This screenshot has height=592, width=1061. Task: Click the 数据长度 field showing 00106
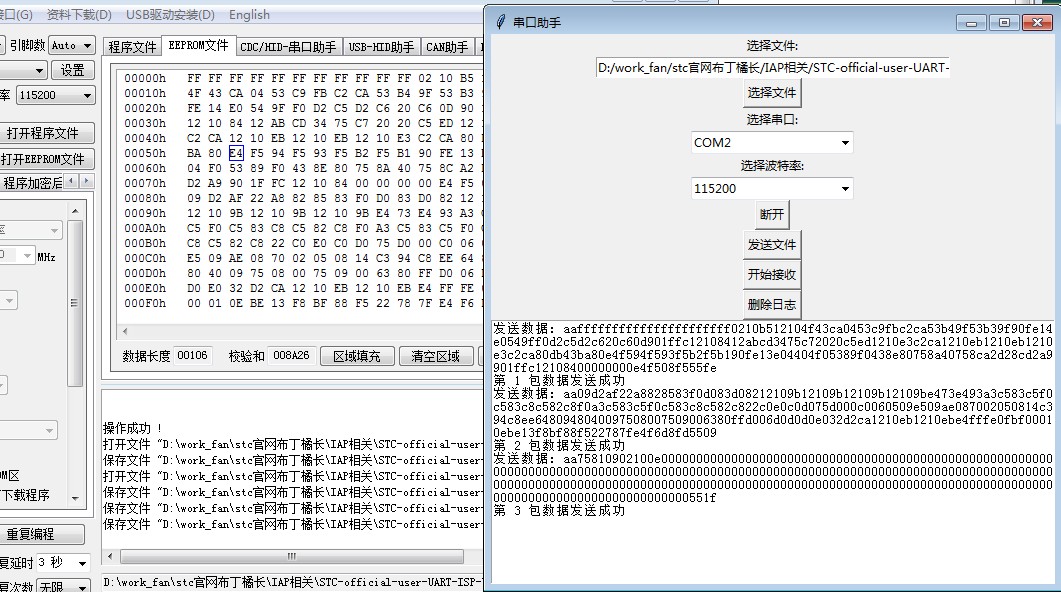click(x=192, y=355)
